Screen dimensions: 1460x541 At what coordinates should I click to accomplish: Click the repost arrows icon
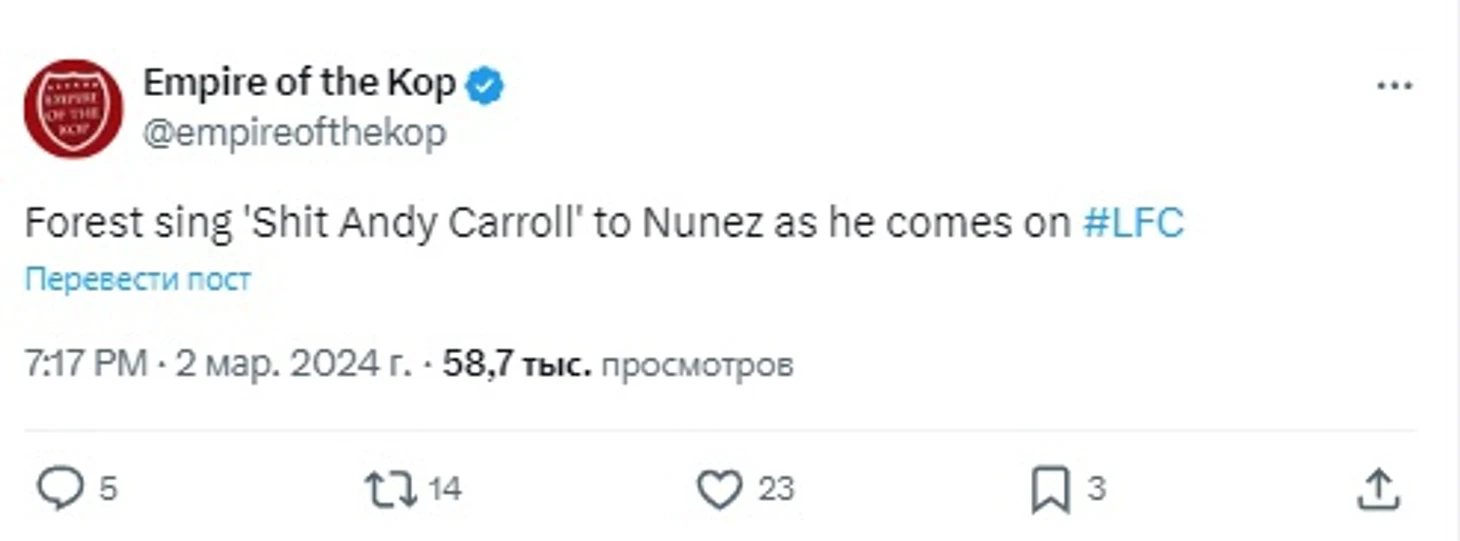pos(390,489)
